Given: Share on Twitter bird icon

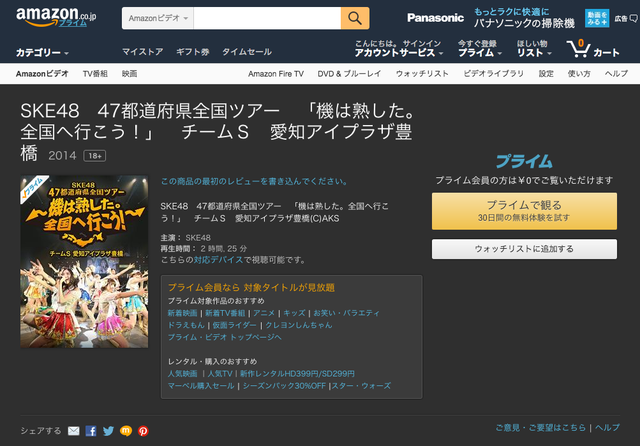Looking at the screenshot, I should click(x=108, y=431).
